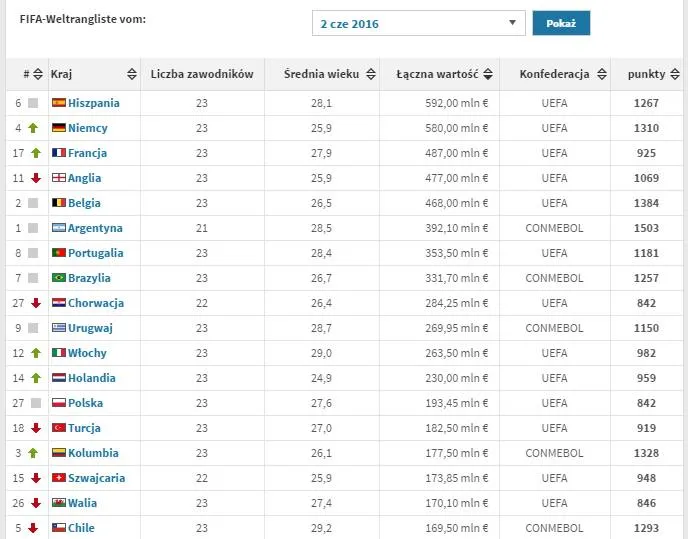Click the Brazilian flag icon beside Brazylia
The width and height of the screenshot is (688, 539).
59,278
